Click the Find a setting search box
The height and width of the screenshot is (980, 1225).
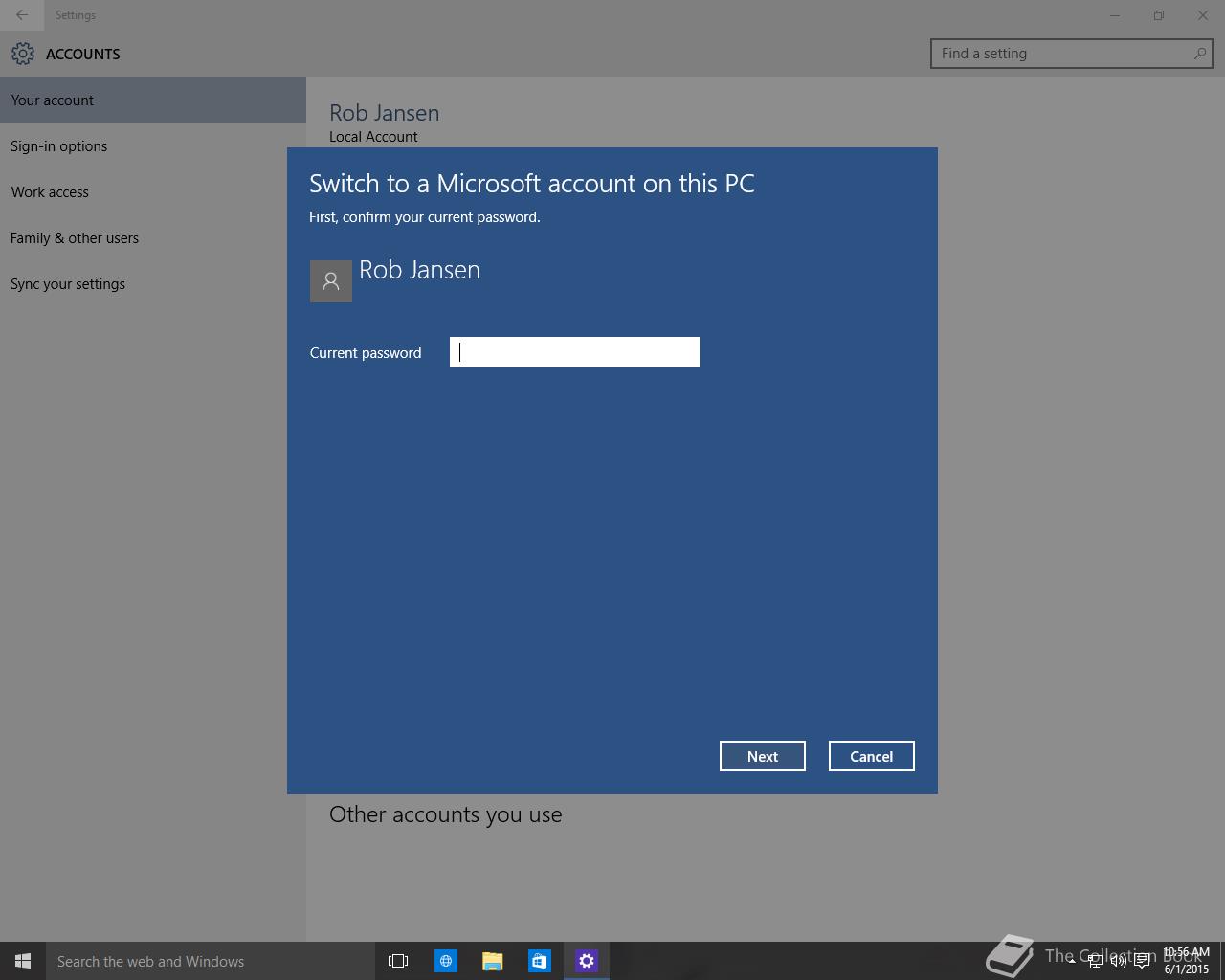click(1072, 54)
